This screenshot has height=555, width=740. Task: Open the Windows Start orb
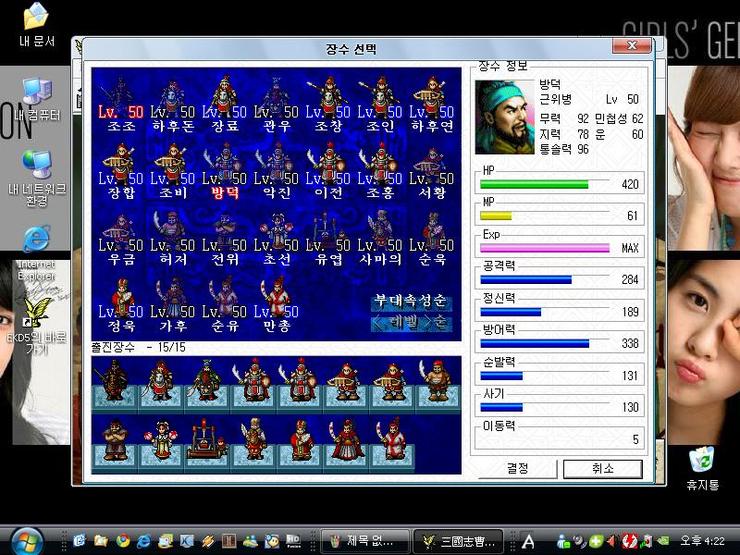pyautogui.click(x=27, y=541)
